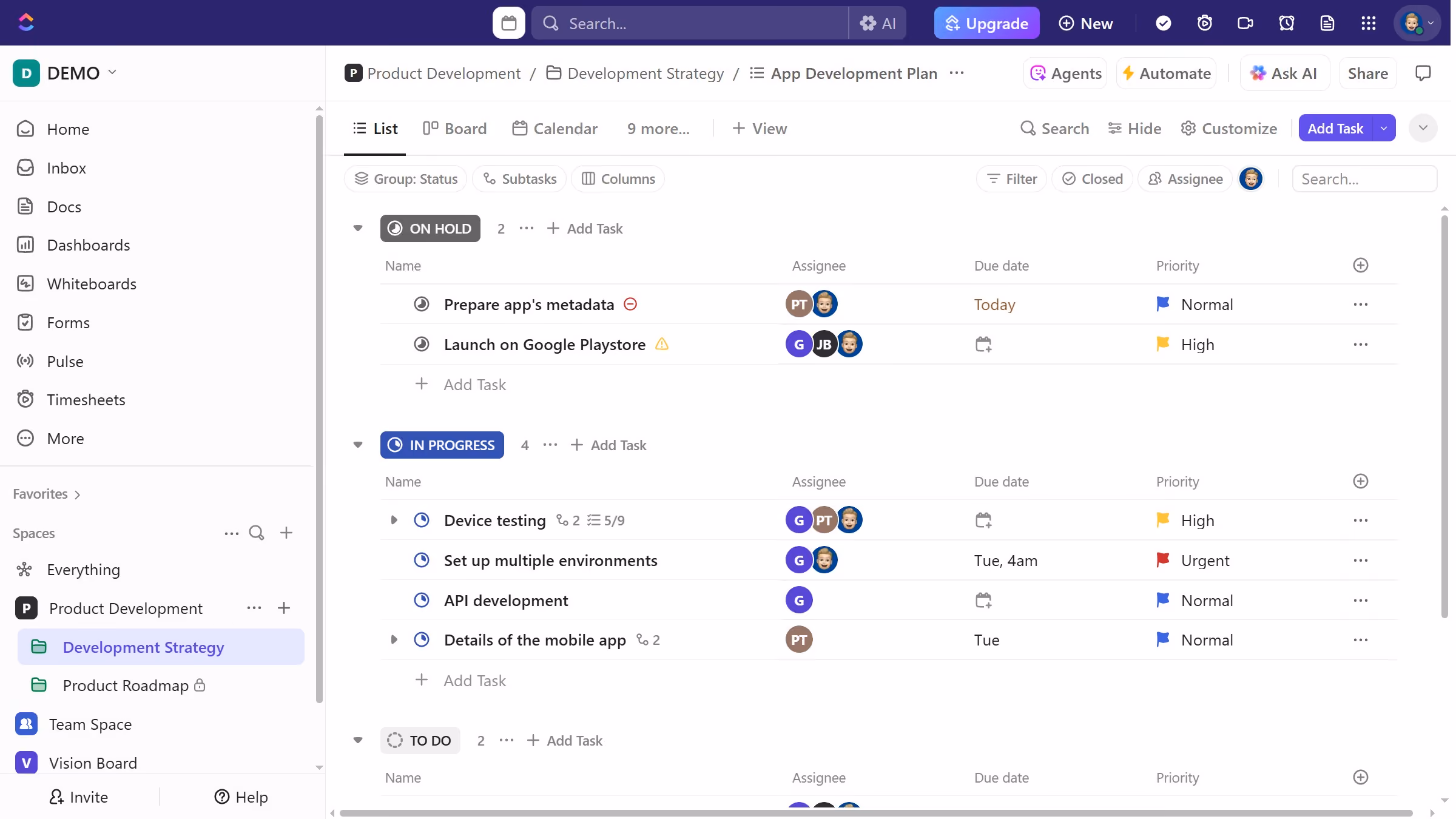Open the 9 more views menu
The width and height of the screenshot is (1456, 819).
tap(658, 129)
